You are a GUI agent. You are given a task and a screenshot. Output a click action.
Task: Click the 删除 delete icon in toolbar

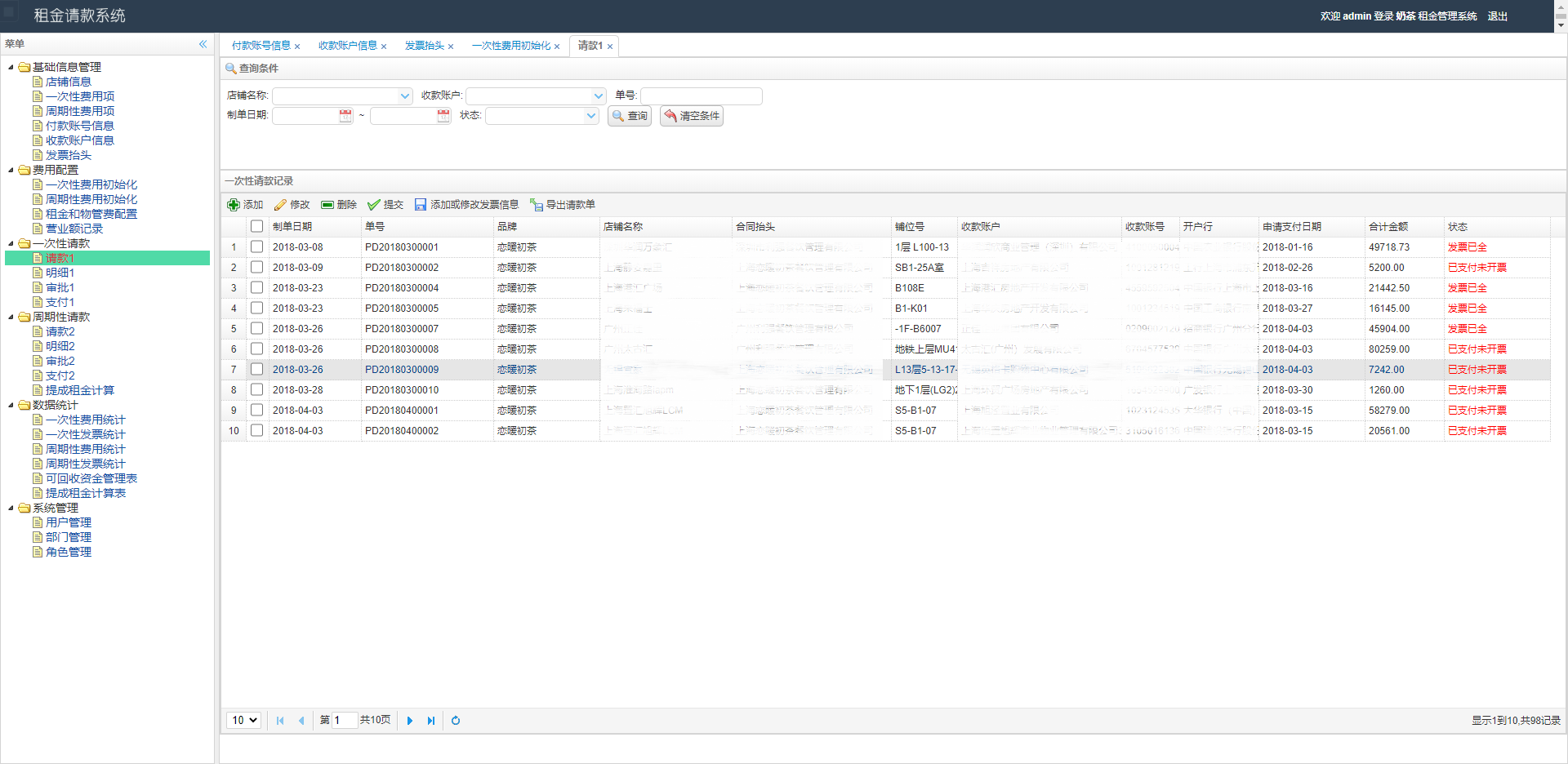[327, 205]
